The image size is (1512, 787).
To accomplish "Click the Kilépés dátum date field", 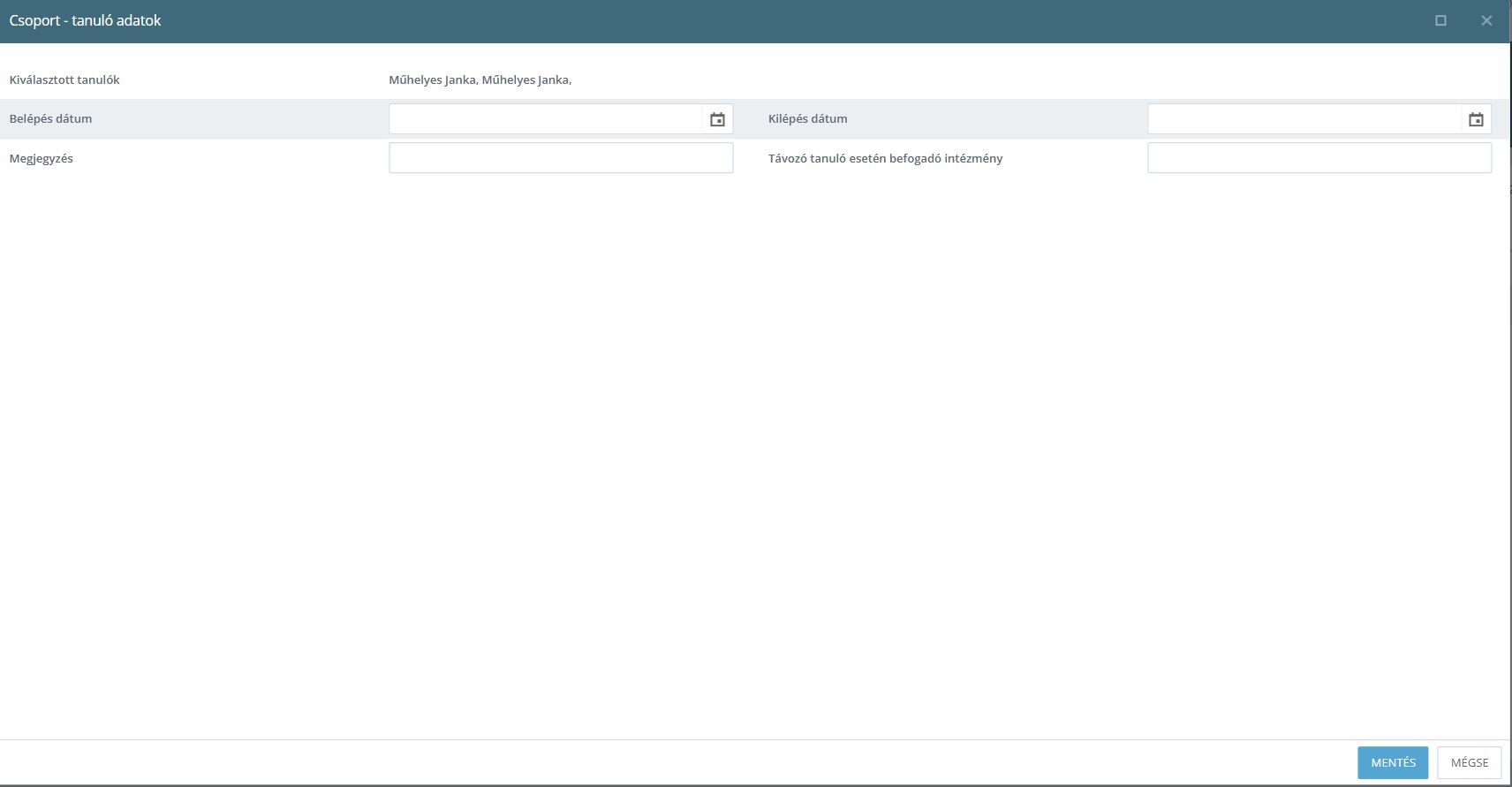I will click(x=1304, y=119).
